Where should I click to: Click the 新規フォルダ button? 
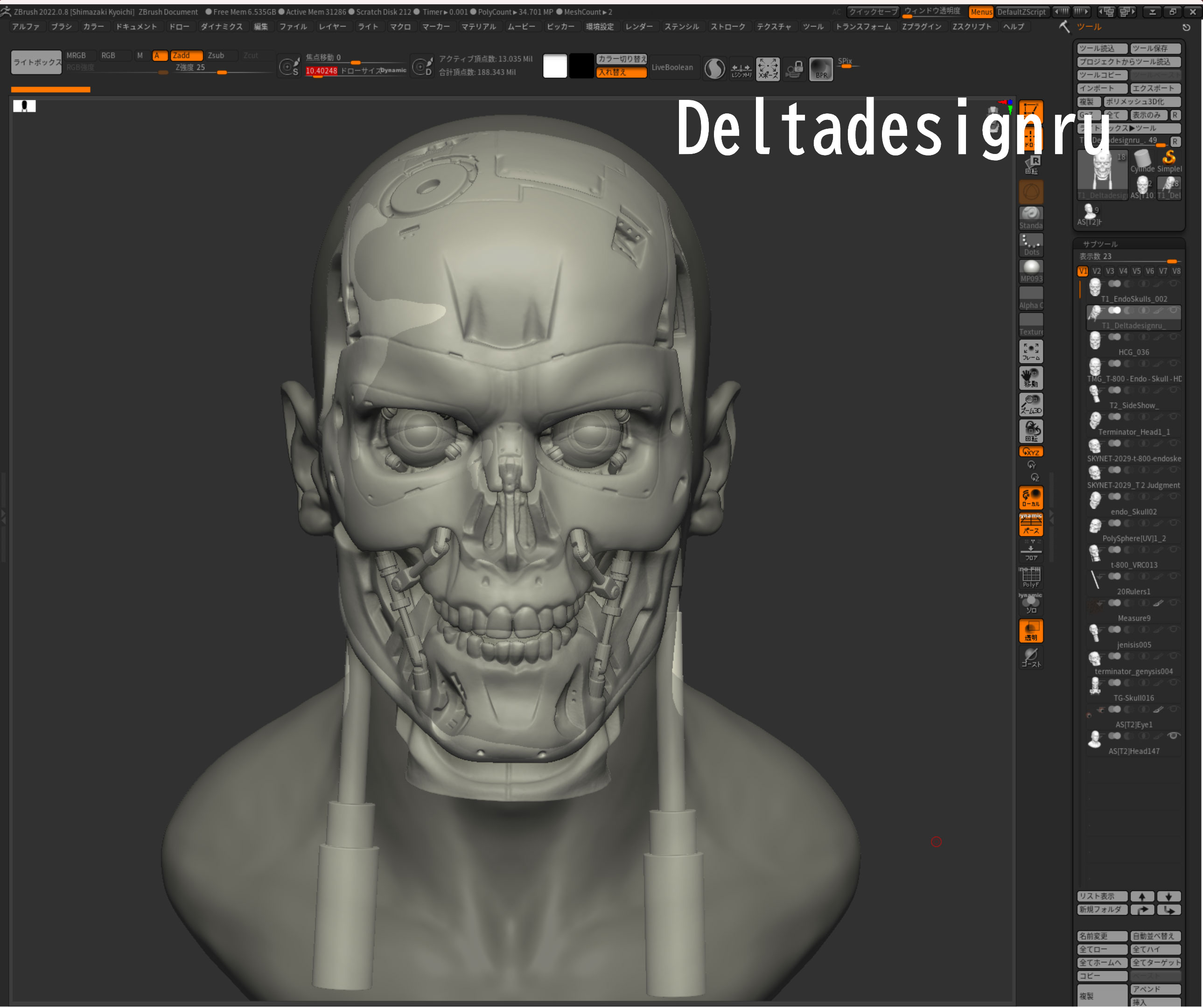pyautogui.click(x=1102, y=910)
